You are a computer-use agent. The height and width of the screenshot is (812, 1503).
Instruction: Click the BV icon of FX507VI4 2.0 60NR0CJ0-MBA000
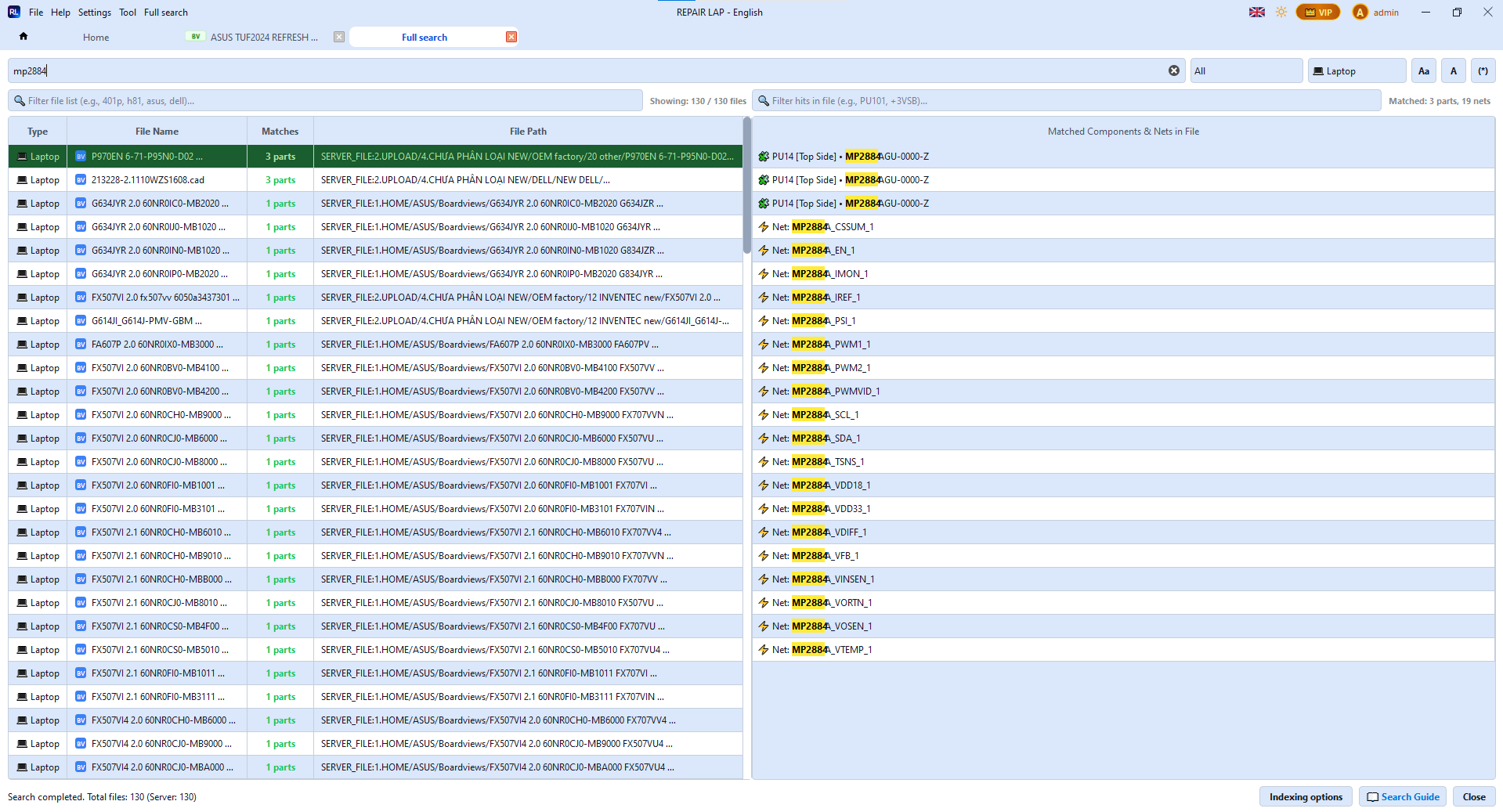[81, 767]
